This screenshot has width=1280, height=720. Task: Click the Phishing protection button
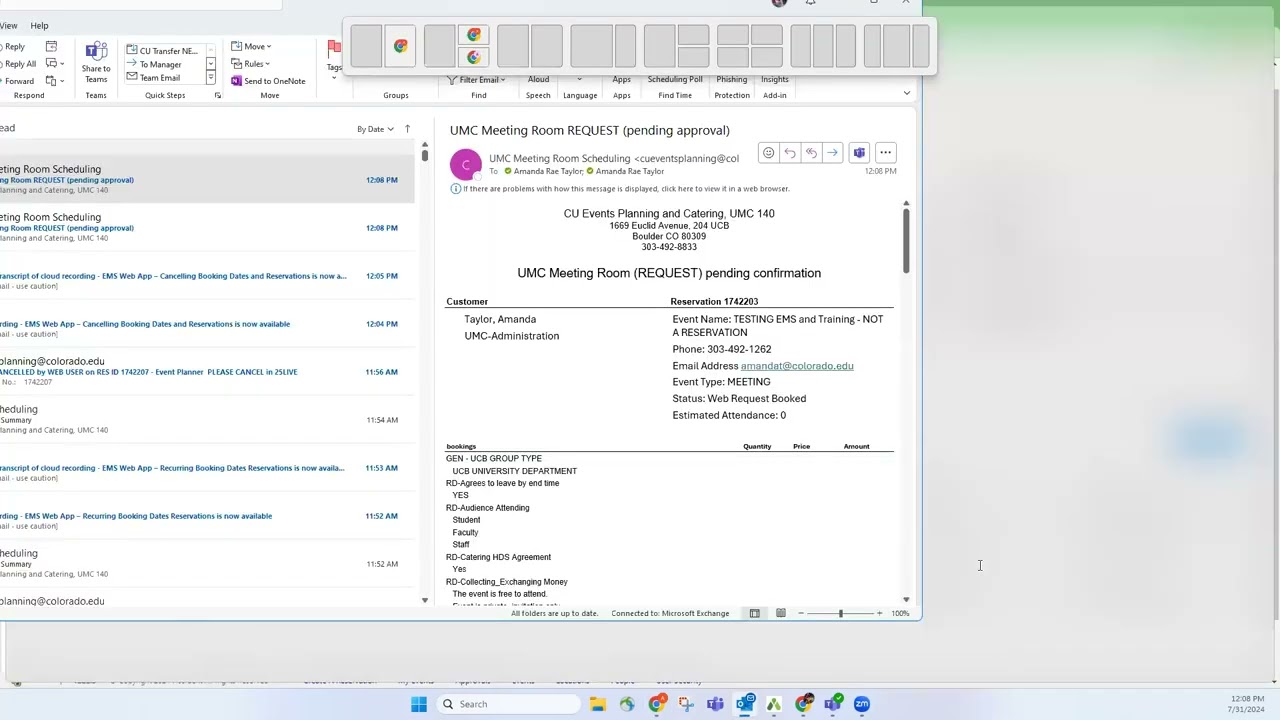731,79
